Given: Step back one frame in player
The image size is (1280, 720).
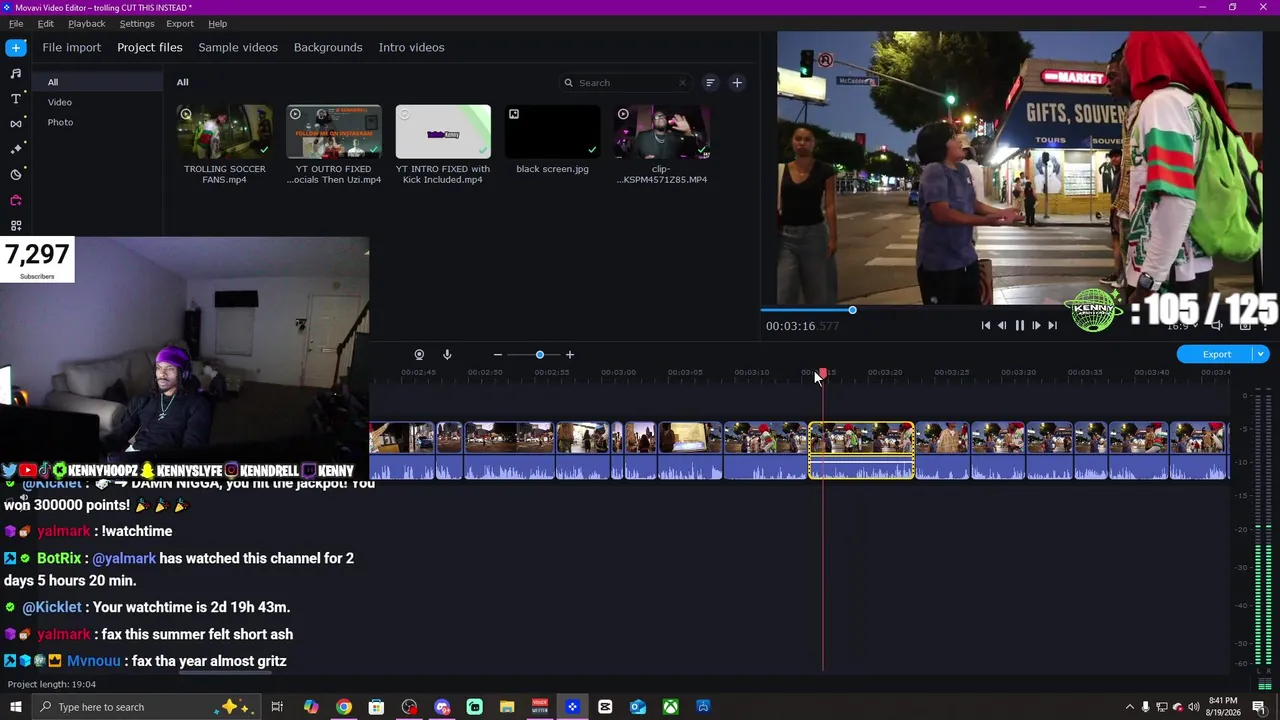Looking at the screenshot, I should coord(1002,325).
